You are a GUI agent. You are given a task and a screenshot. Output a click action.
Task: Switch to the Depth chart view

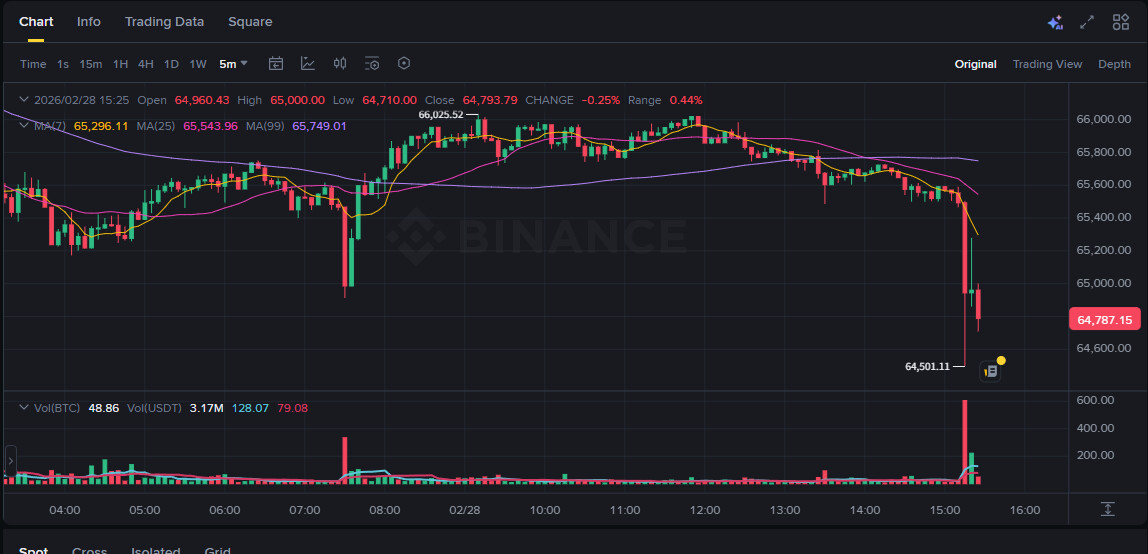(x=1114, y=64)
